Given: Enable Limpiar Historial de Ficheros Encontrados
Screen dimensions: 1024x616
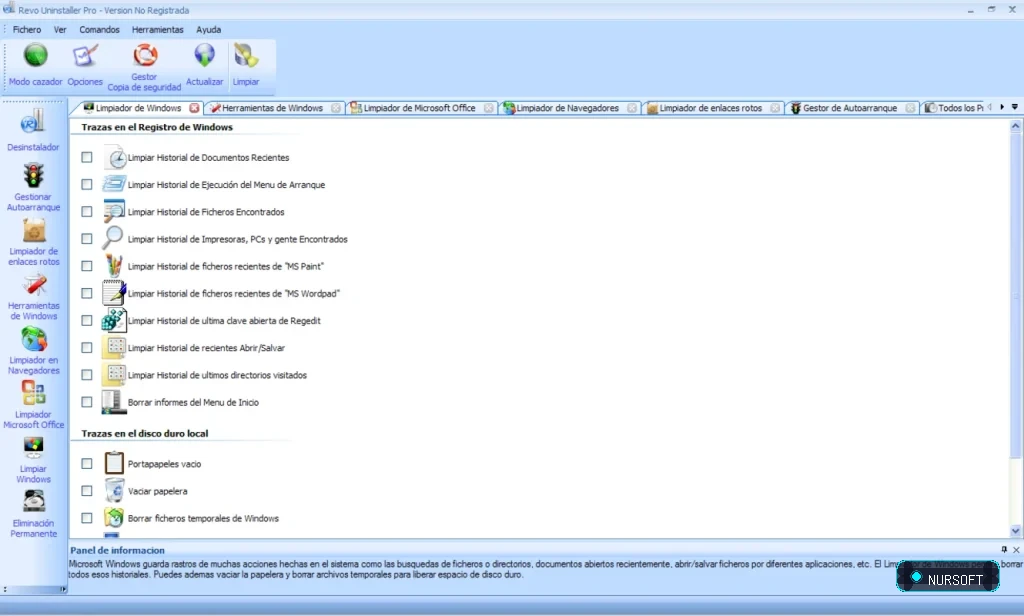Looking at the screenshot, I should [x=87, y=212].
